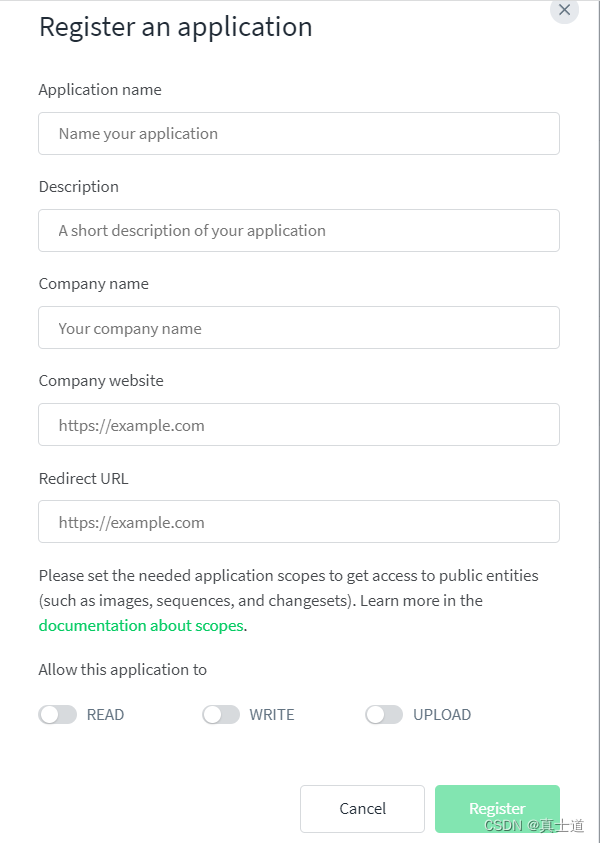Select the Company website URL field
Image resolution: width=600 pixels, height=843 pixels.
click(x=298, y=425)
